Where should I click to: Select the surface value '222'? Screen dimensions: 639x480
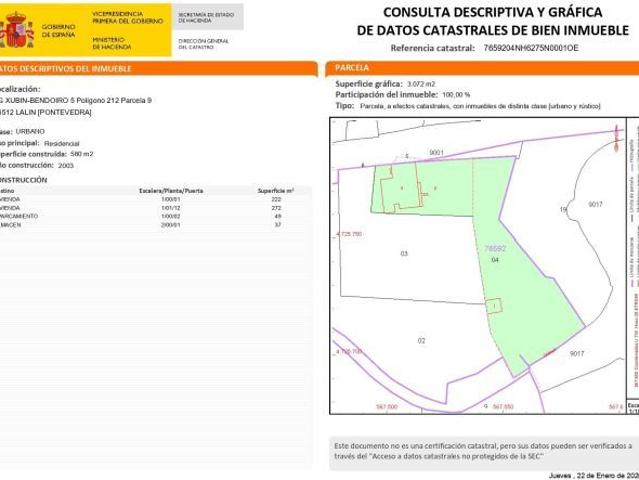point(276,199)
